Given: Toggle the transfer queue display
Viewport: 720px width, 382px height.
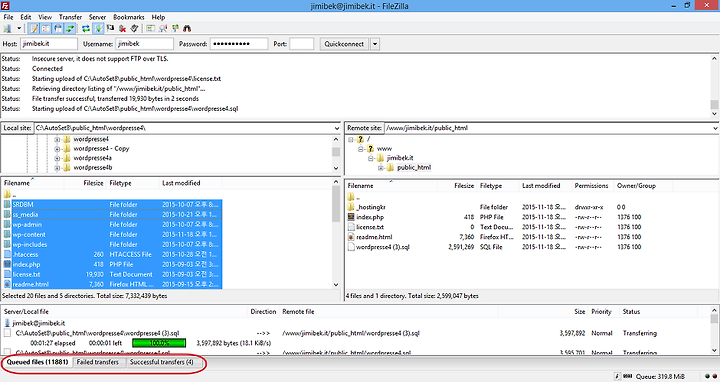Looking at the screenshot, I should click(x=70, y=28).
